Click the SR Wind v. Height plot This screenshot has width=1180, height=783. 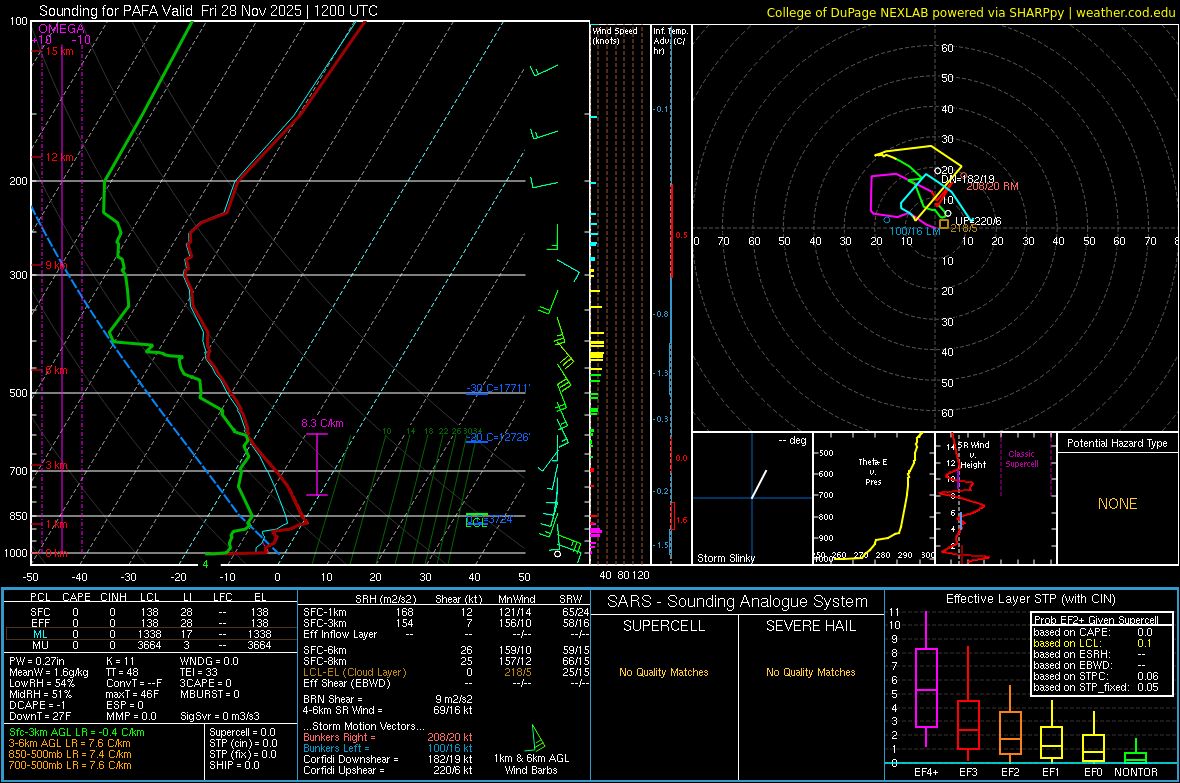click(x=996, y=498)
